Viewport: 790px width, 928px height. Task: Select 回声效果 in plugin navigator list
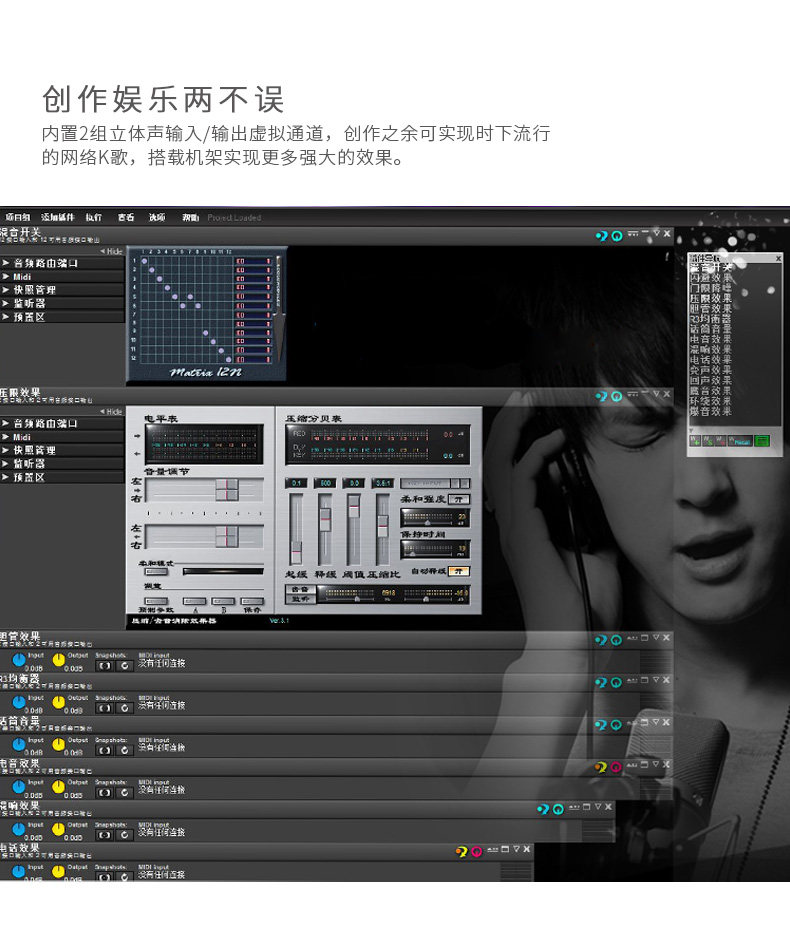click(711, 380)
